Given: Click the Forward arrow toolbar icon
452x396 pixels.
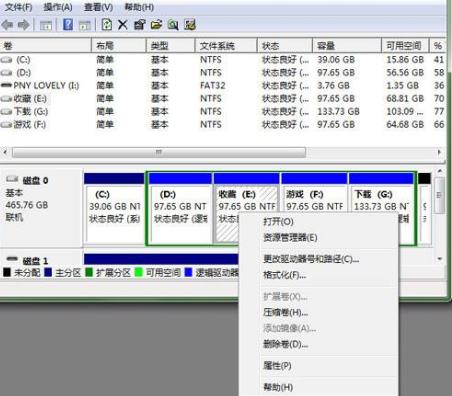Looking at the screenshot, I should [x=24, y=25].
